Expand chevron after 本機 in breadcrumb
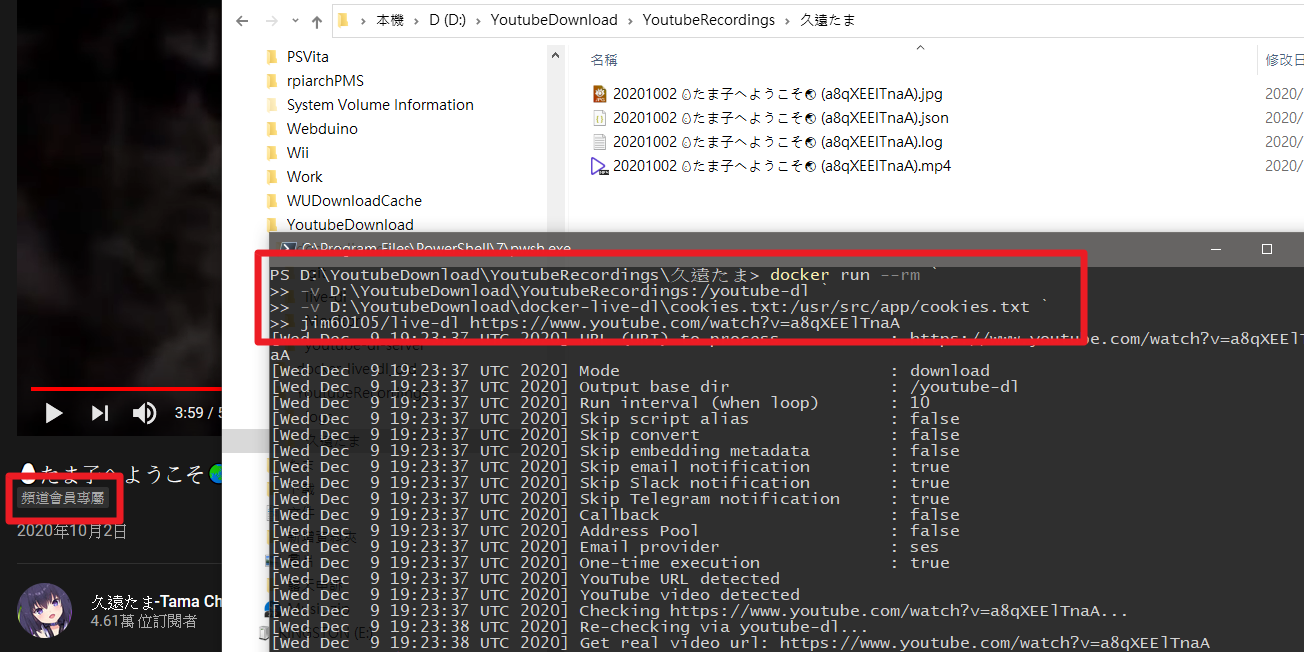The height and width of the screenshot is (652, 1304). [x=416, y=20]
